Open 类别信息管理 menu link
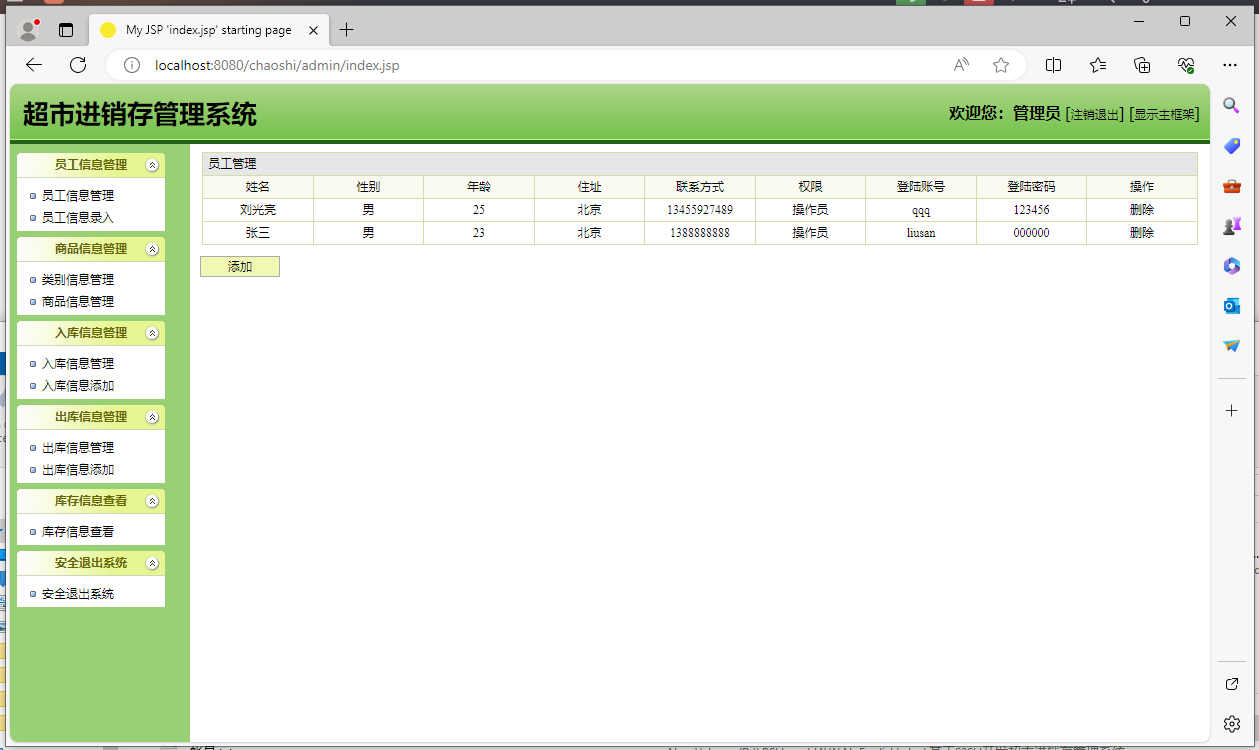Screen dimensions: 1259x750 (78, 280)
